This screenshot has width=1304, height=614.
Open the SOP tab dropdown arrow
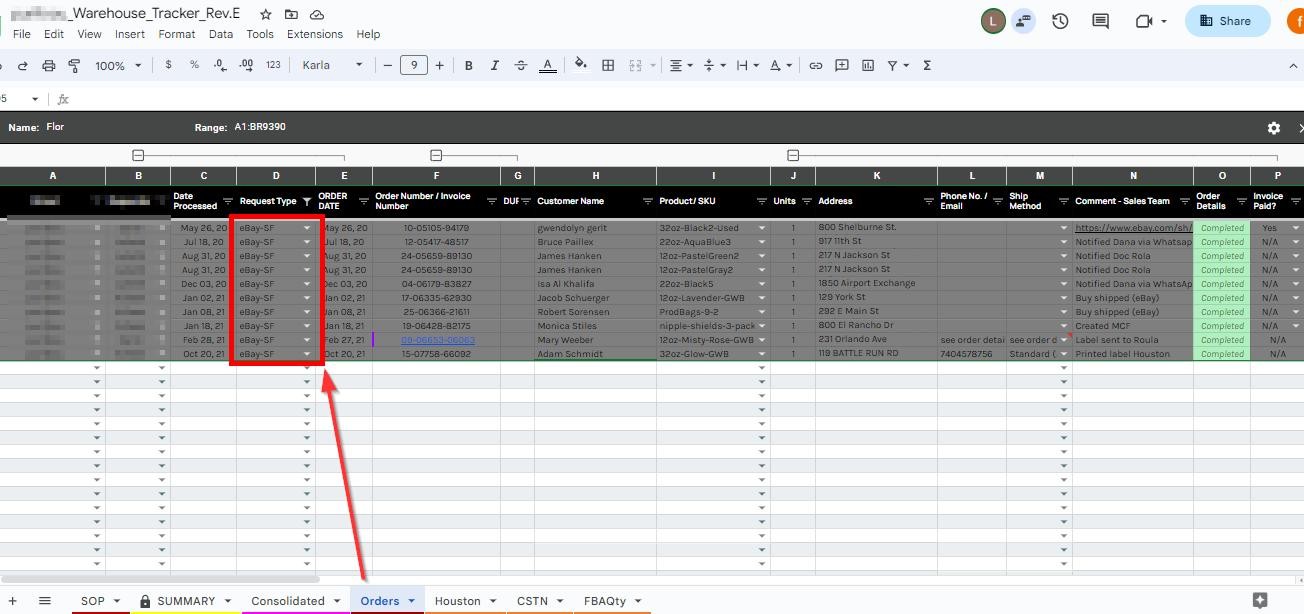pos(117,602)
